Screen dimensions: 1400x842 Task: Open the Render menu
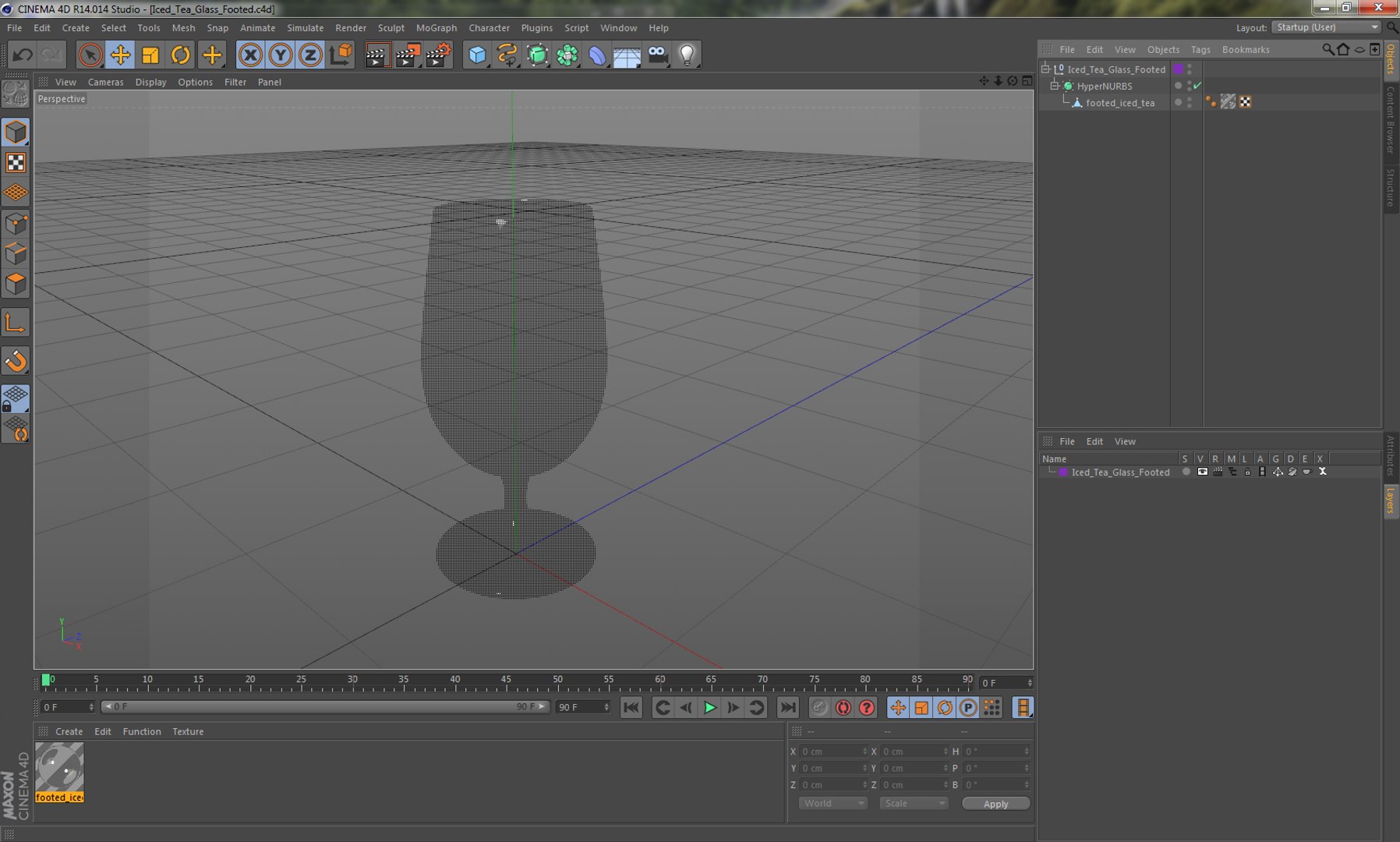click(x=351, y=28)
